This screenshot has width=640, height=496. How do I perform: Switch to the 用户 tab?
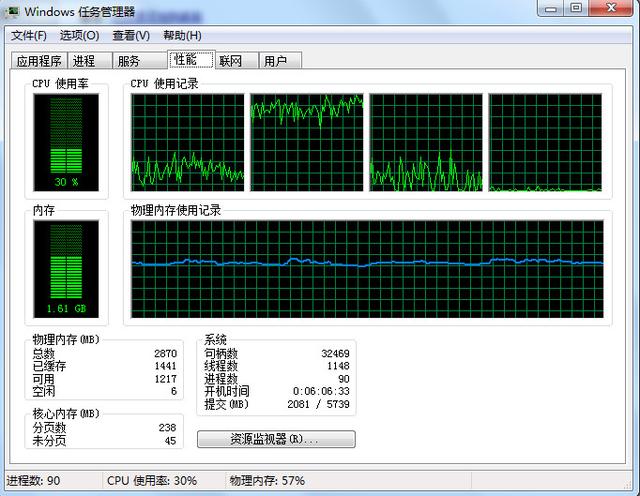coord(276,61)
